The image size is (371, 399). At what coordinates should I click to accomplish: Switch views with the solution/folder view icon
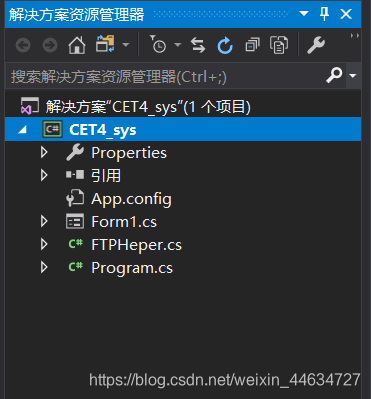tap(105, 44)
